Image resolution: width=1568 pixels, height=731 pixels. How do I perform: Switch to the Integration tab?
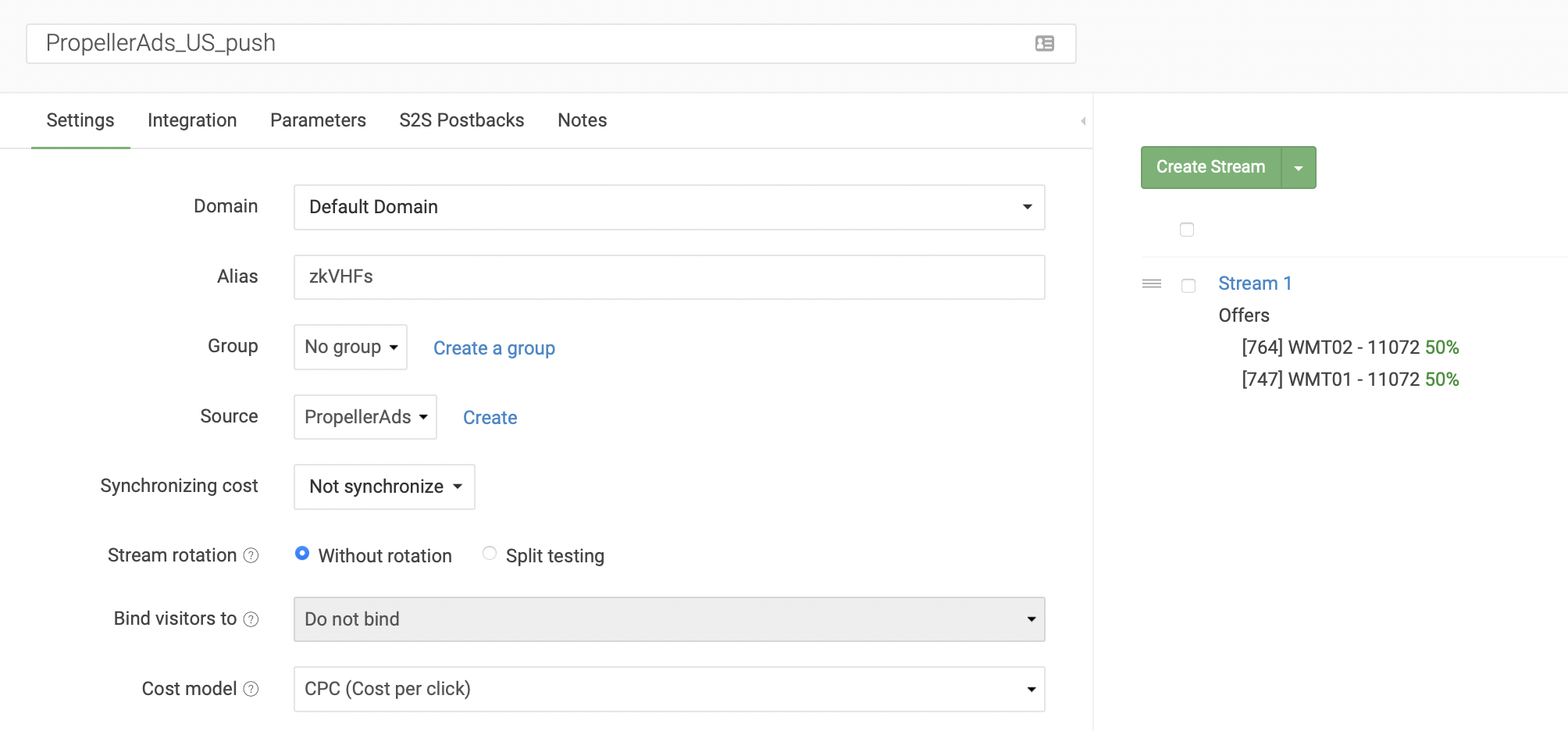click(x=192, y=120)
